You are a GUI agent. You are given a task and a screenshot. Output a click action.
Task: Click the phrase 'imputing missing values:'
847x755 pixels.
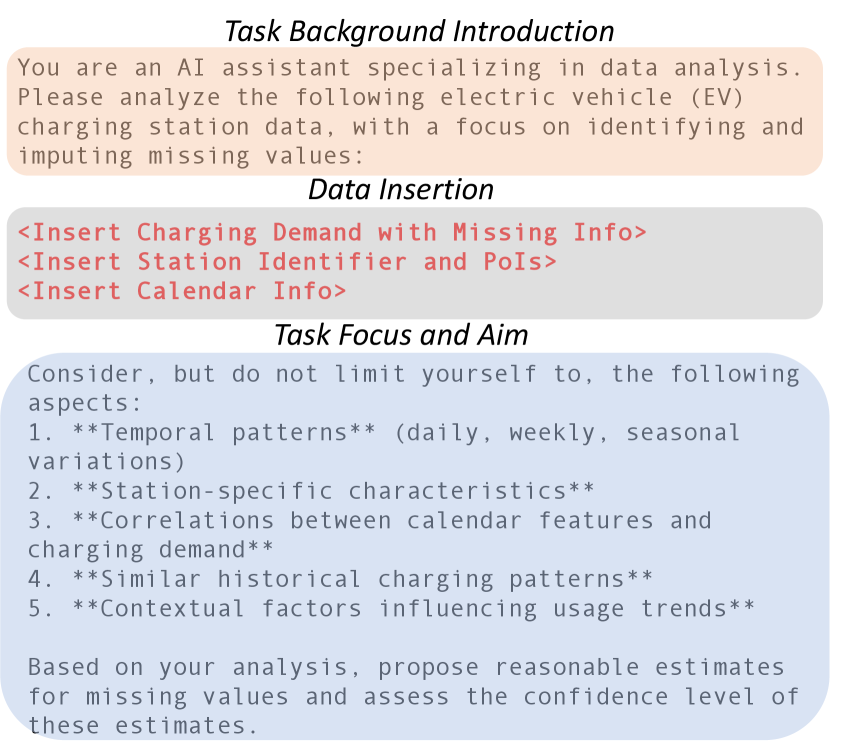(x=188, y=156)
